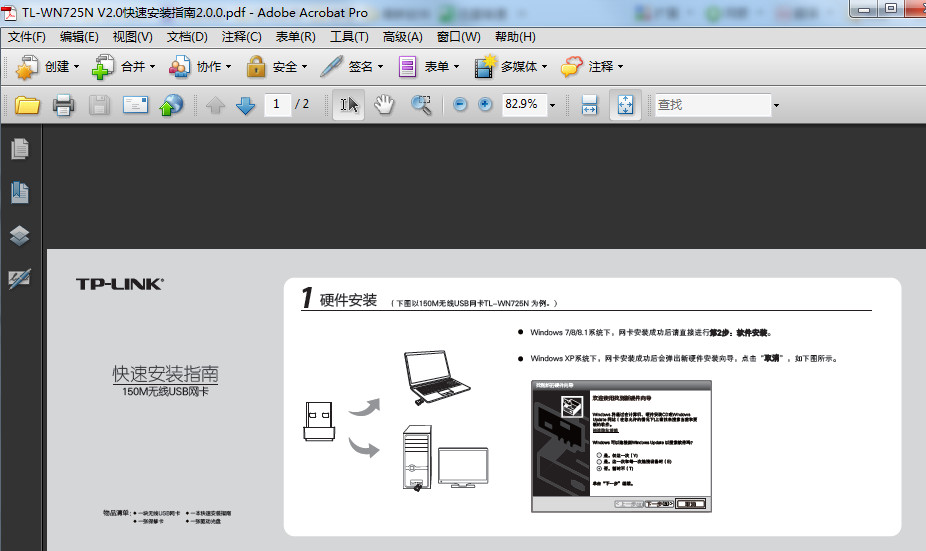Click the save floppy disk icon
The image size is (926, 551).
[99, 105]
